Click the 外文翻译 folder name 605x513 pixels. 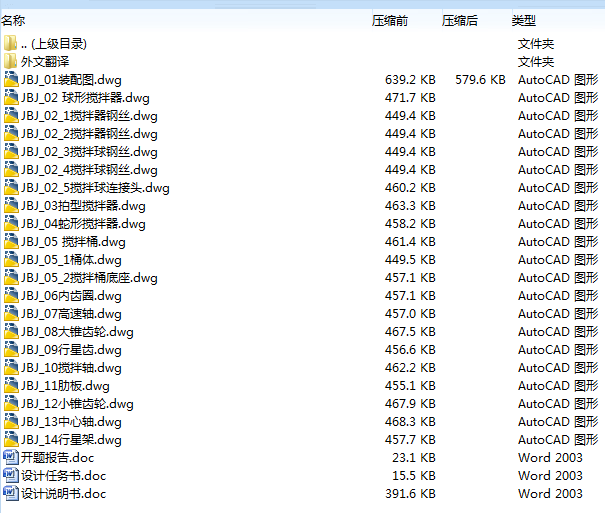pyautogui.click(x=45, y=62)
